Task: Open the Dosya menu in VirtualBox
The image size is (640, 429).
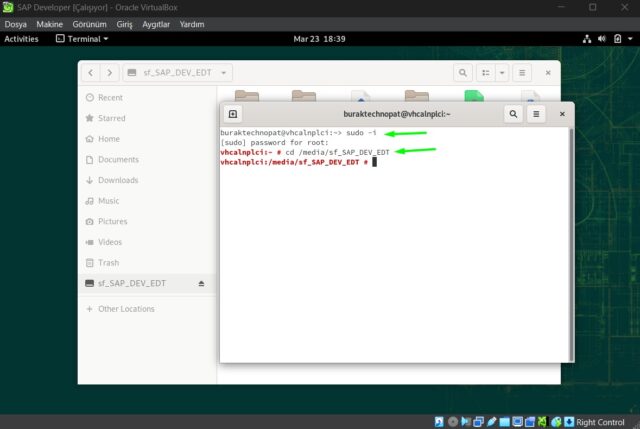Action: point(16,24)
